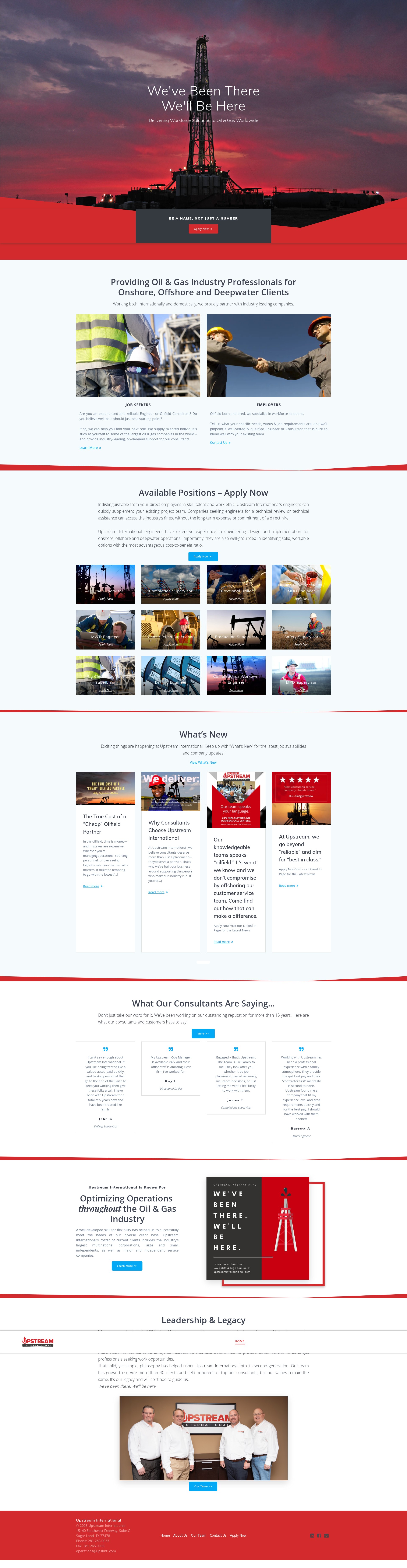
Task: Click Learn More link under Job Seekers
Action: point(90,447)
